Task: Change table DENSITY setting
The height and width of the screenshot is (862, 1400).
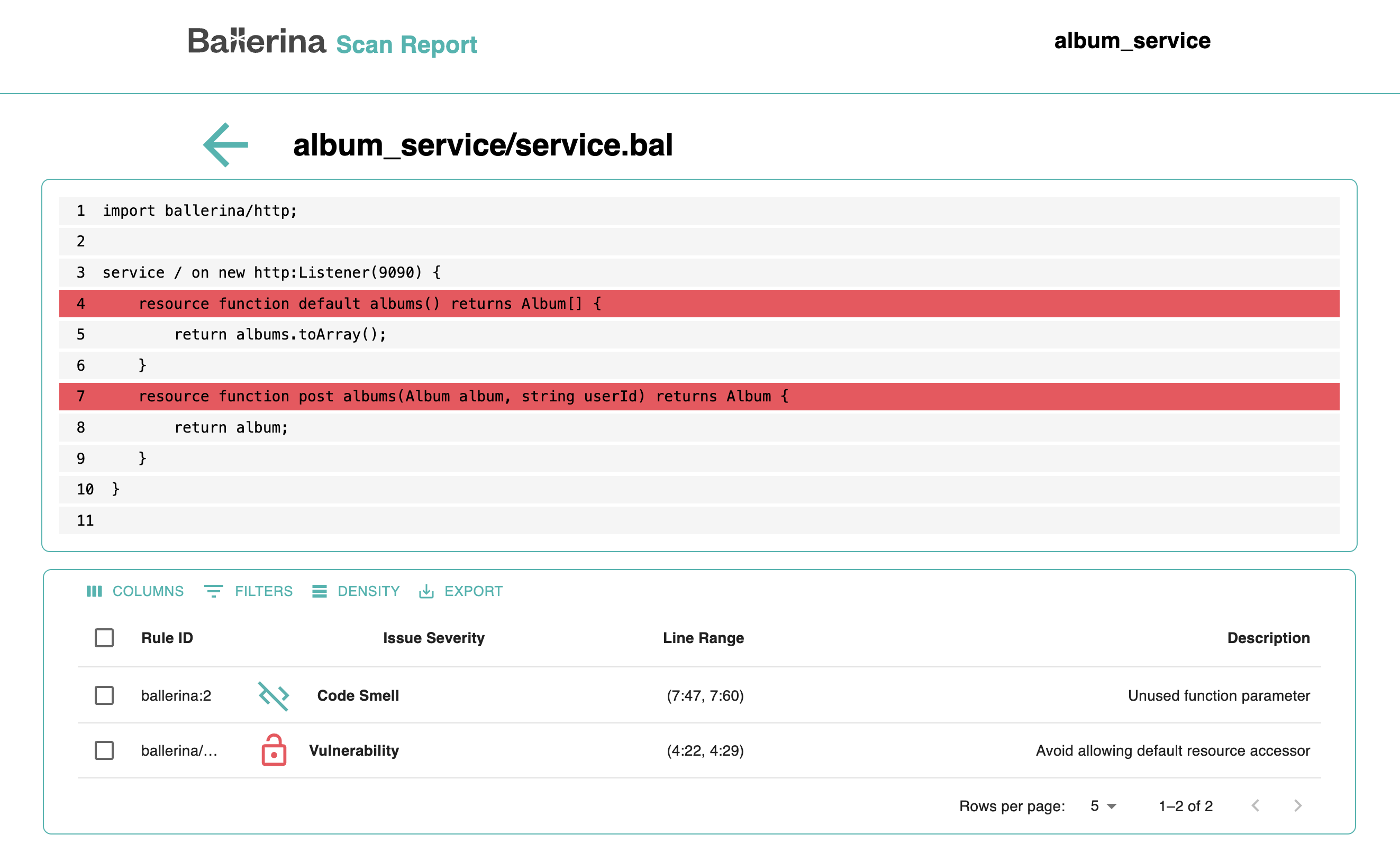Action: pyautogui.click(x=356, y=591)
